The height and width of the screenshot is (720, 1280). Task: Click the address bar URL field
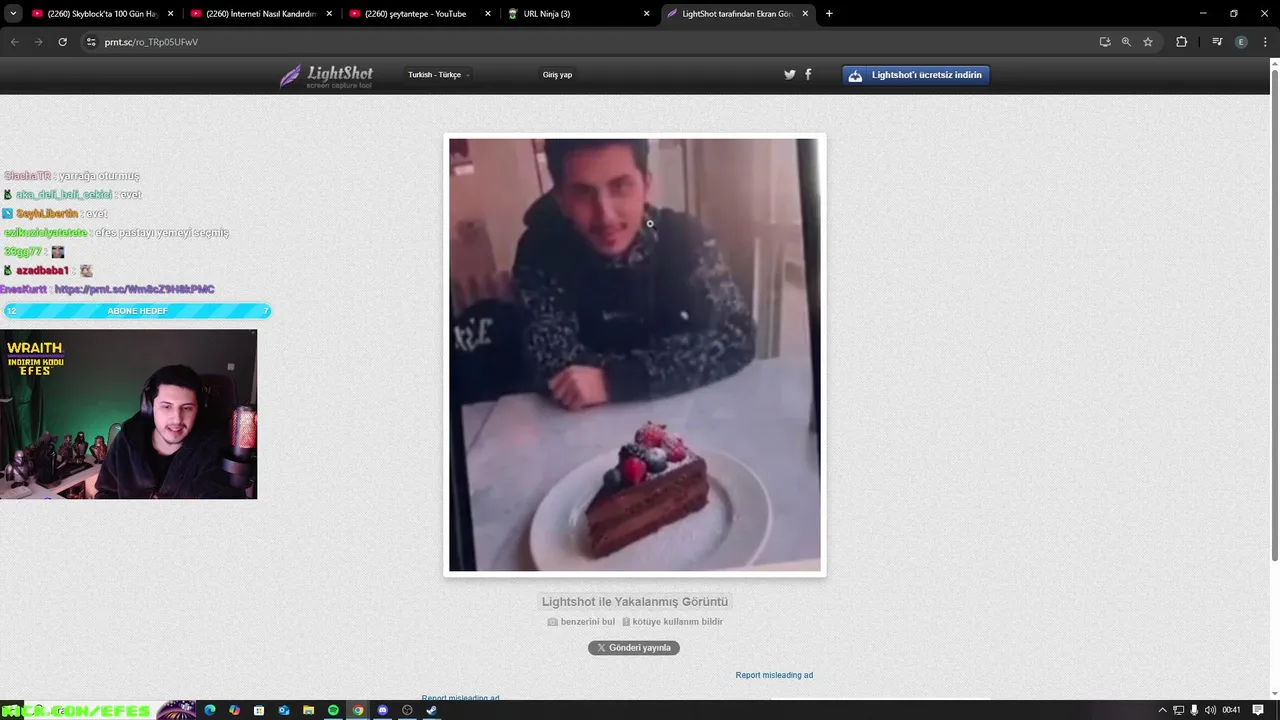click(590, 42)
